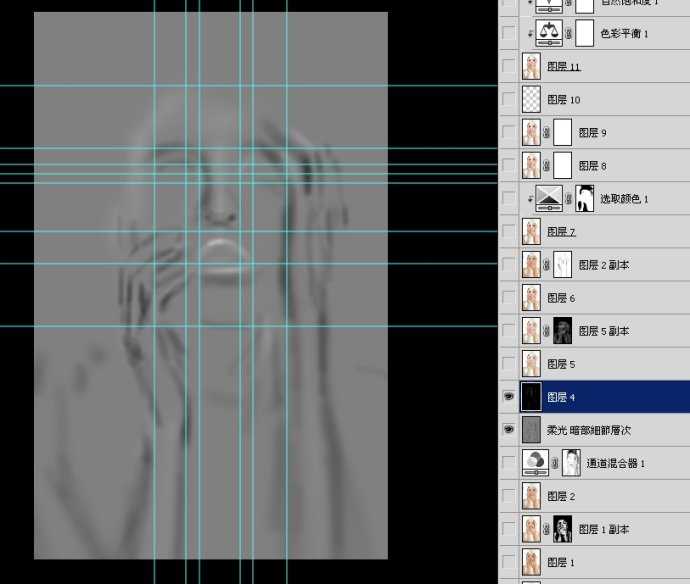Select the black mask on 图层 5 副本
Screen dimensions: 690x584
point(562,331)
